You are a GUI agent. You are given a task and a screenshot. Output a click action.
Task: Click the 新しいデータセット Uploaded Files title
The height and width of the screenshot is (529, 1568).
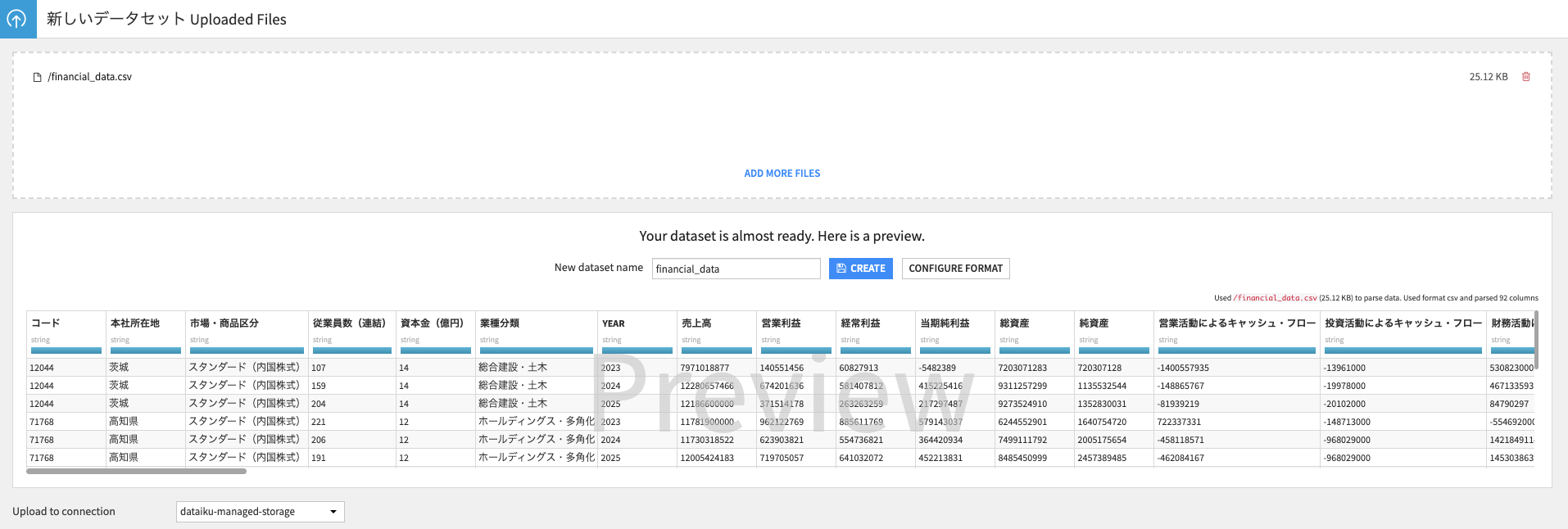(166, 19)
